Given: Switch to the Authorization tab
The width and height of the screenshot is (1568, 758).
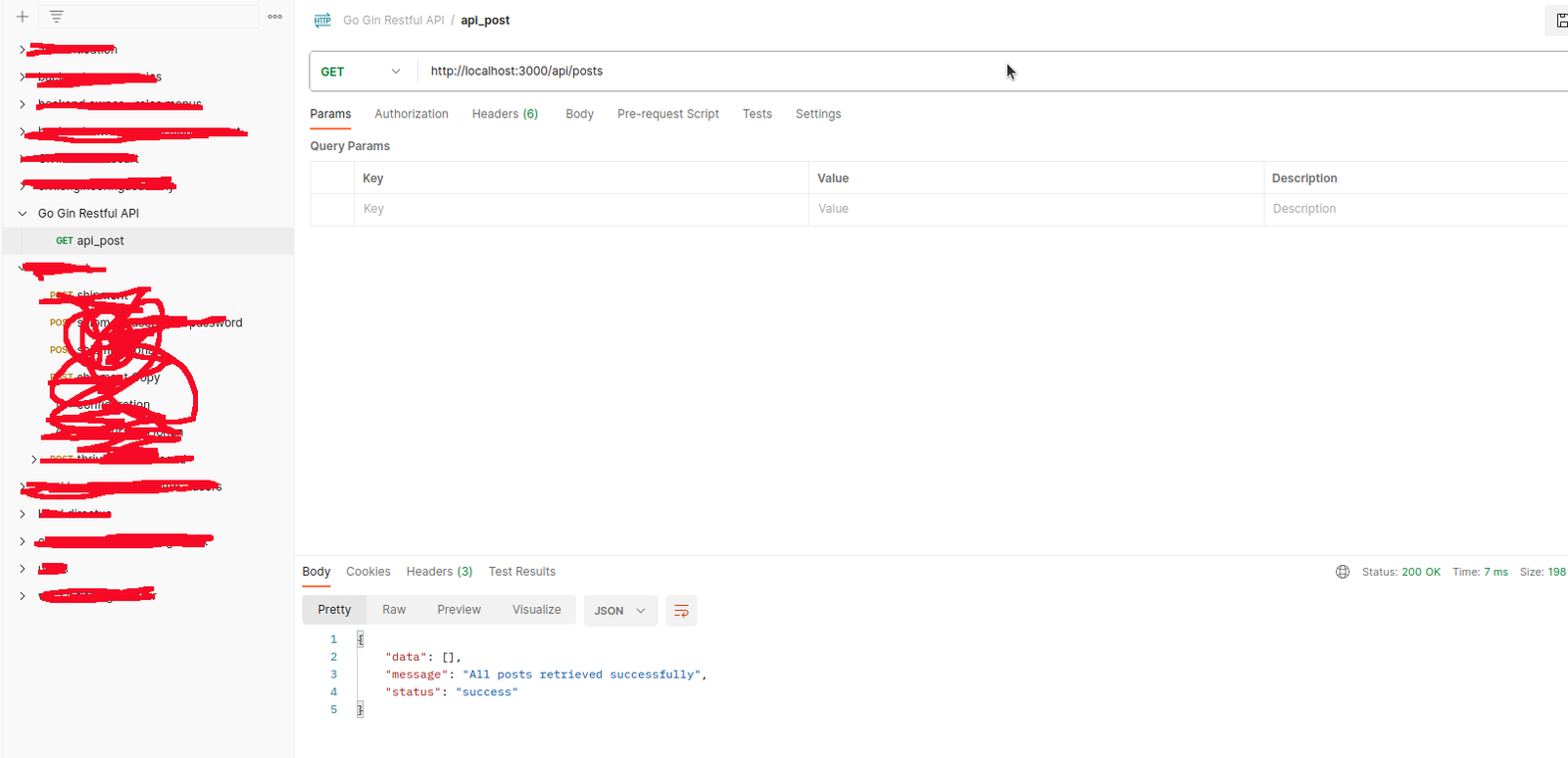Looking at the screenshot, I should click(411, 114).
